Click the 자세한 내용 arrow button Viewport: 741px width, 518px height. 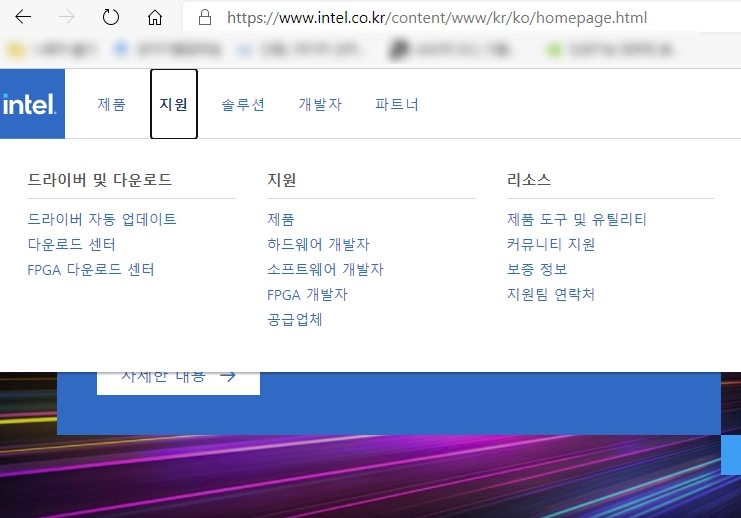178,382
